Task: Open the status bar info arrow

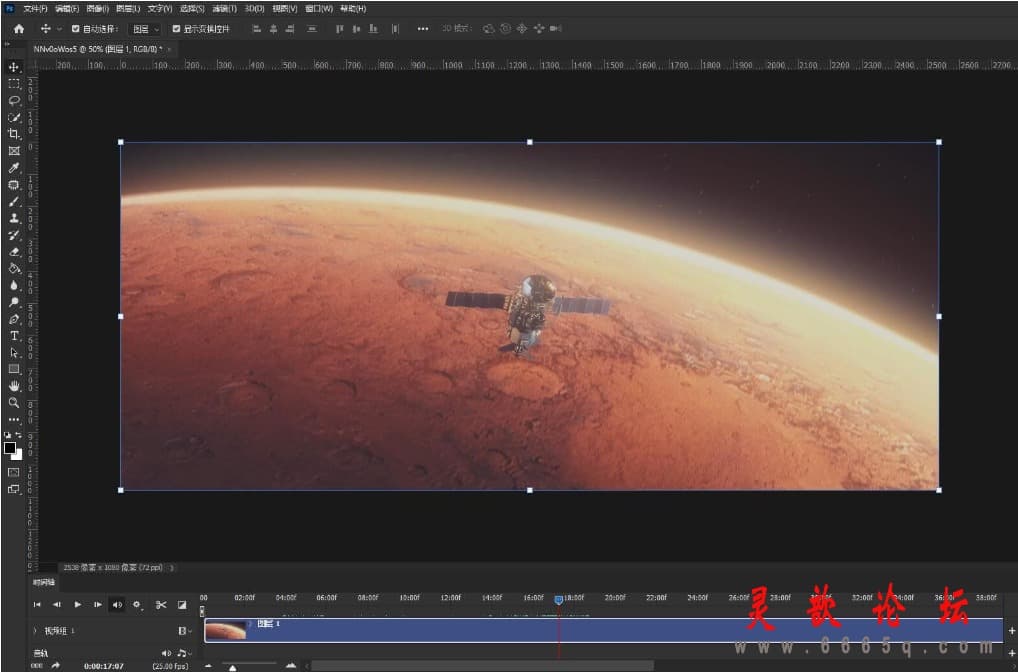Action: coord(172,567)
